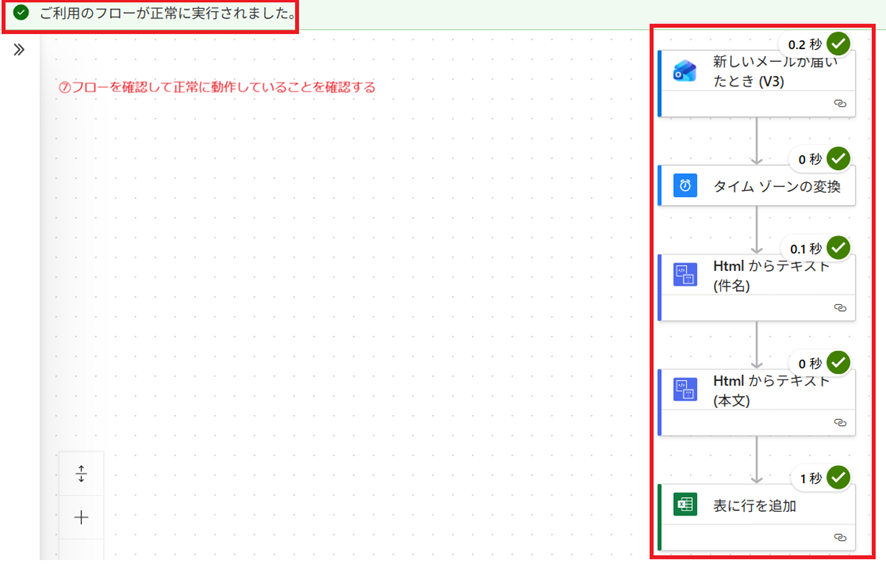Click the connection link icon on the mail trigger card
Image resolution: width=886 pixels, height=564 pixels.
pyautogui.click(x=840, y=103)
